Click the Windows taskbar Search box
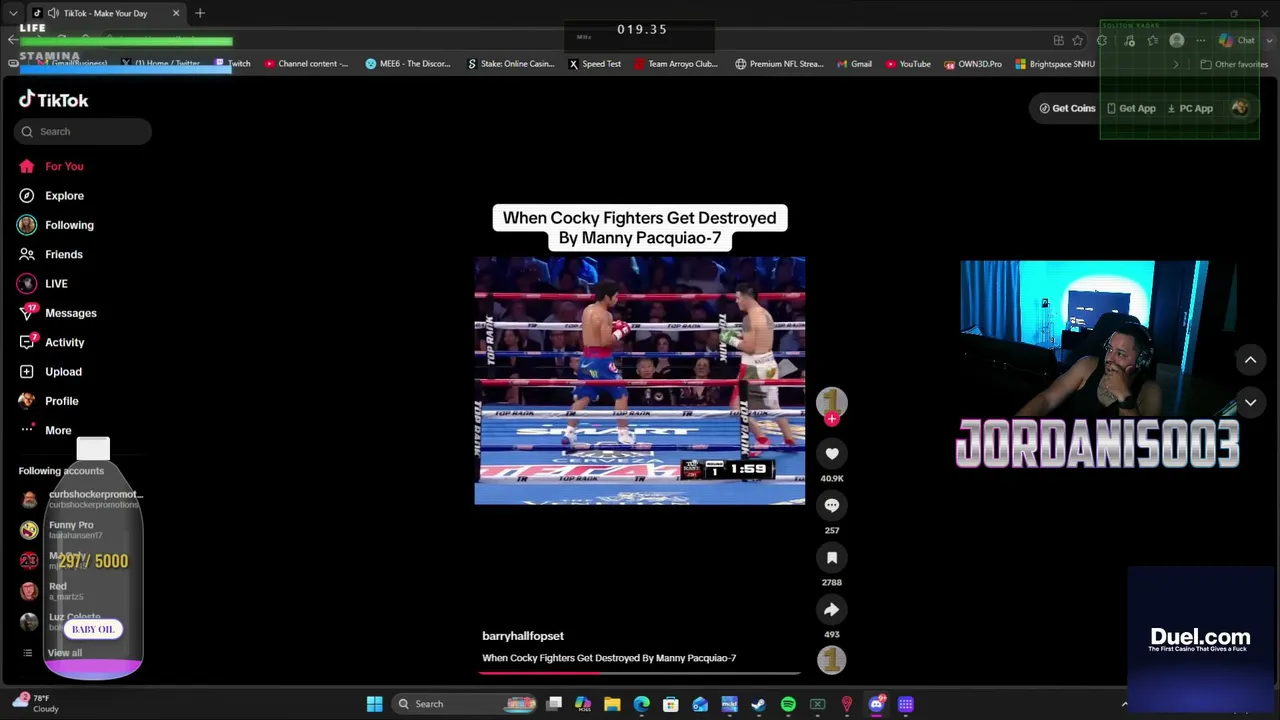The image size is (1280, 720). pos(466,704)
